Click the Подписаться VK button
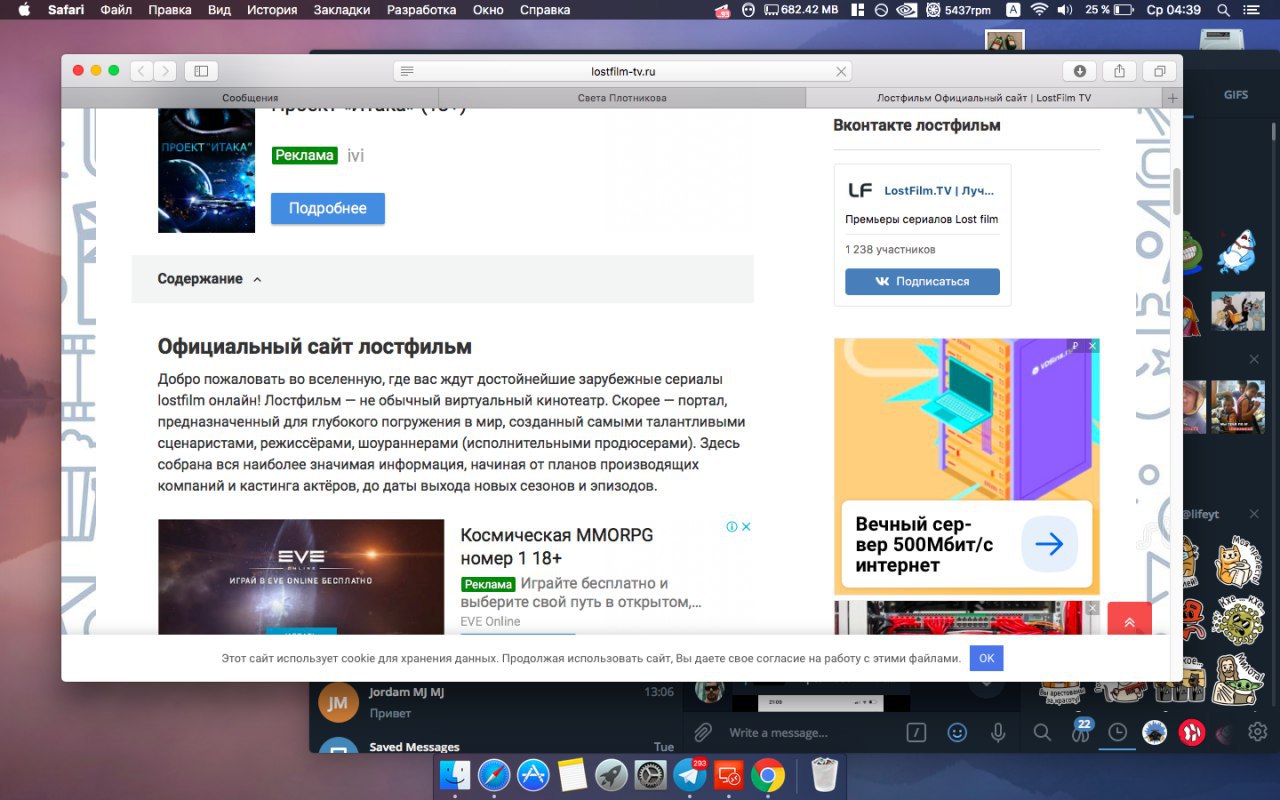This screenshot has height=800, width=1280. tap(922, 282)
